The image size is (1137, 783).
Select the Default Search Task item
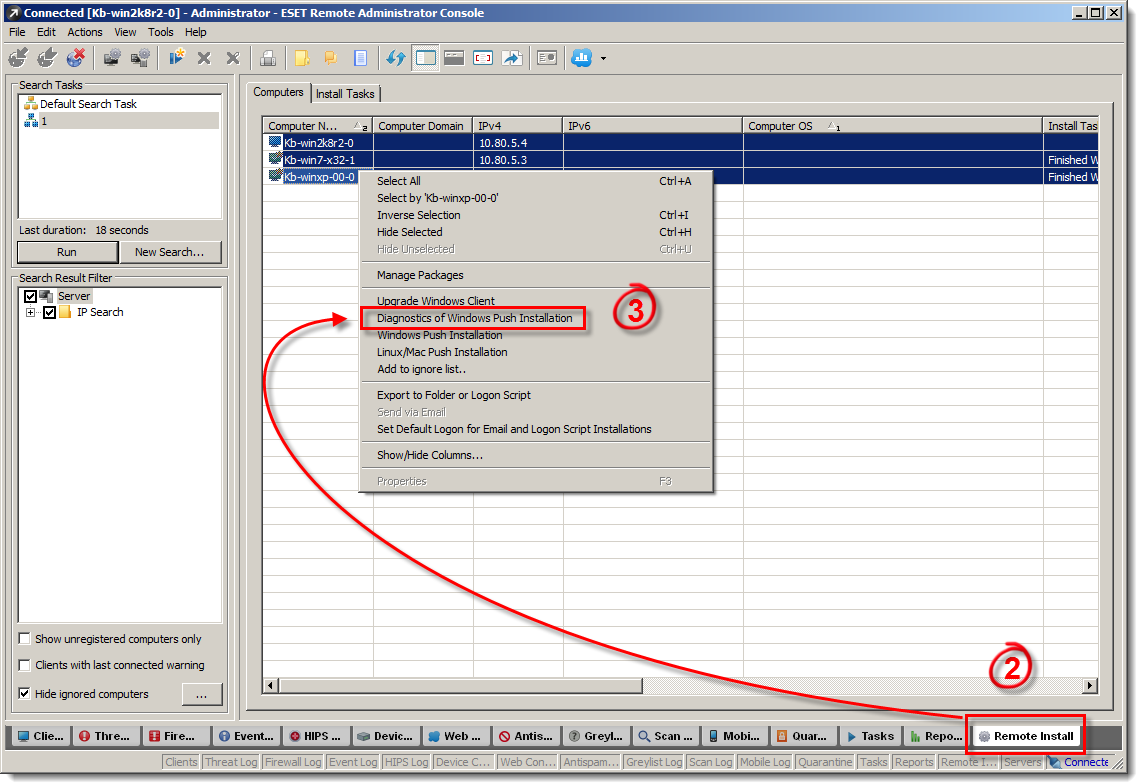coord(88,104)
